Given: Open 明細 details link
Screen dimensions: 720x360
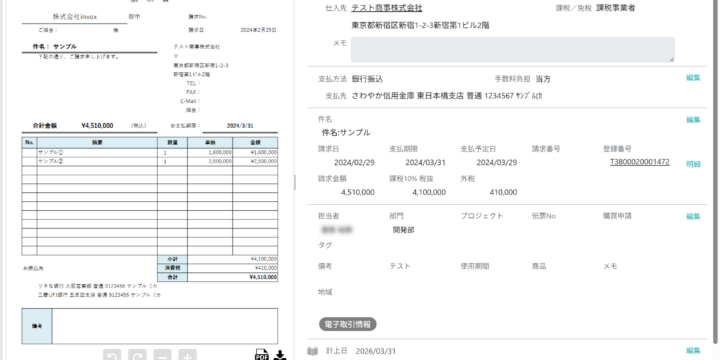Looking at the screenshot, I should [693, 164].
